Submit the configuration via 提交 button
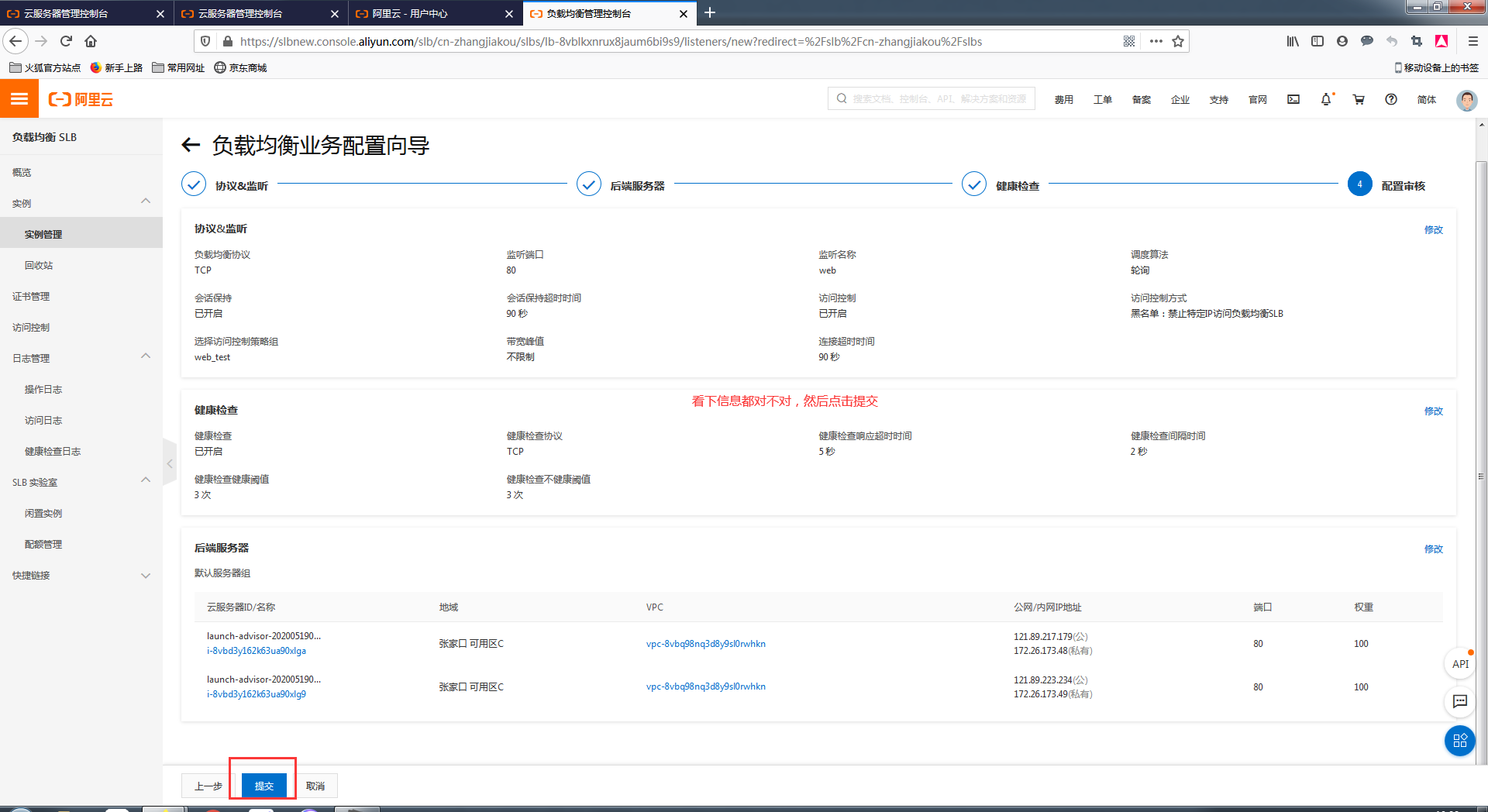The width and height of the screenshot is (1488, 812). pyautogui.click(x=263, y=786)
